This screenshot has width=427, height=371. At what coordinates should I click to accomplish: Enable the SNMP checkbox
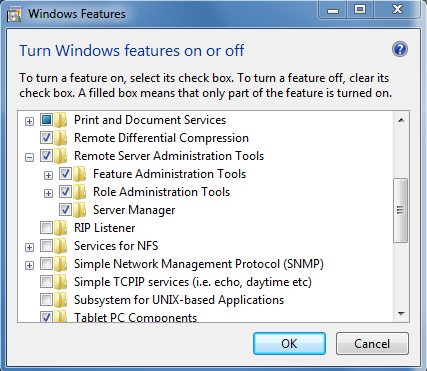click(46, 263)
